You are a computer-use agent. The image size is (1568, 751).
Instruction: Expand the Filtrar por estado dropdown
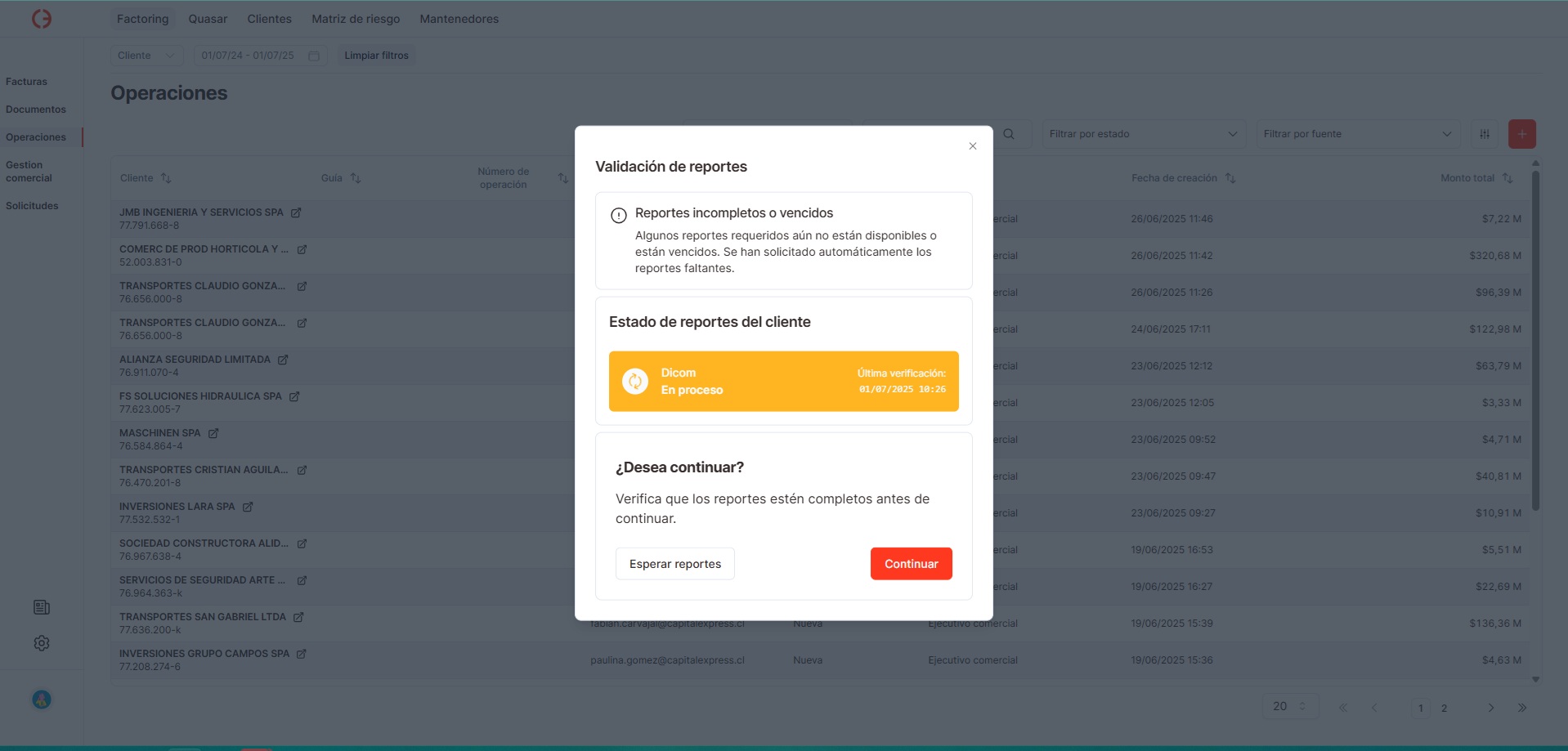point(1143,134)
